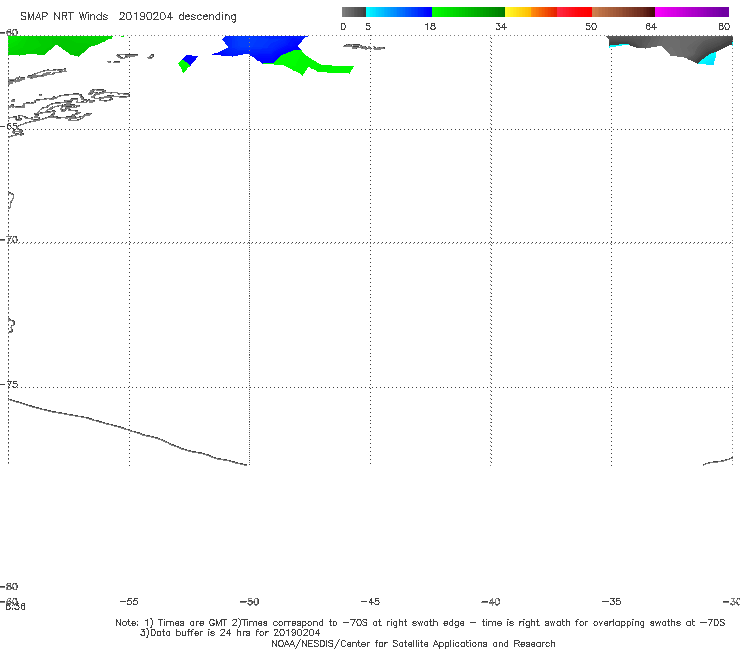Click the color bar label '64'

pyautogui.click(x=651, y=26)
